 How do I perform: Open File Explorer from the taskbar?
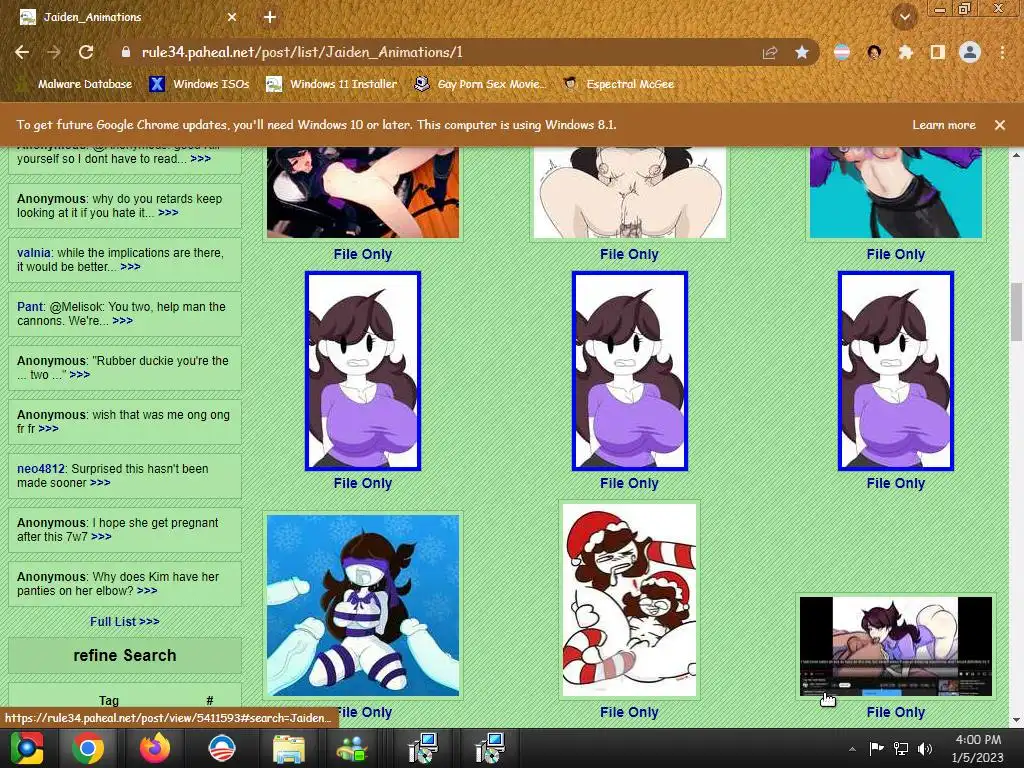288,748
